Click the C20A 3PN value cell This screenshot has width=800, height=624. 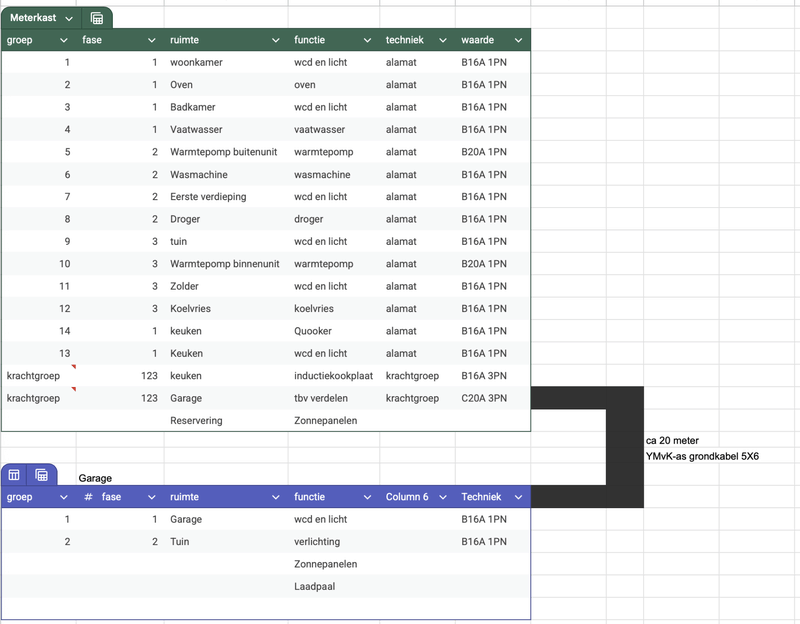coord(484,398)
